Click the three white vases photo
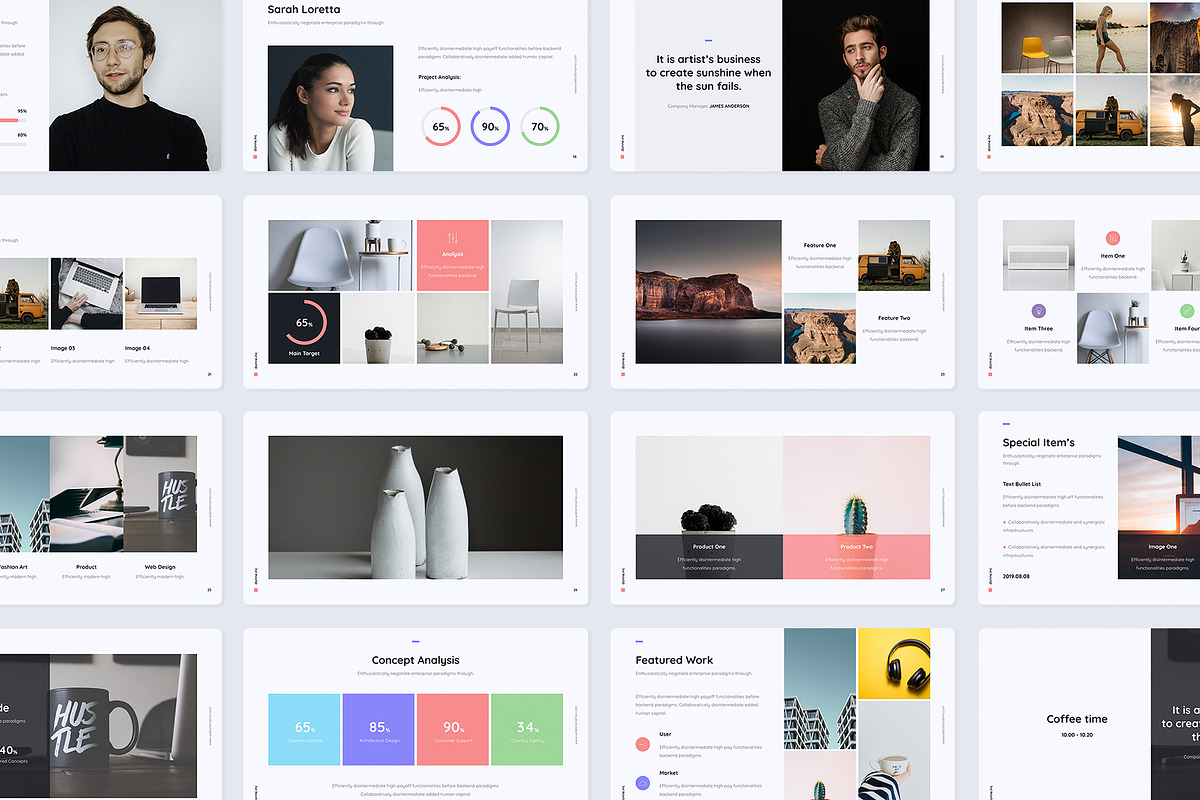The width and height of the screenshot is (1200, 800). pyautogui.click(x=415, y=507)
